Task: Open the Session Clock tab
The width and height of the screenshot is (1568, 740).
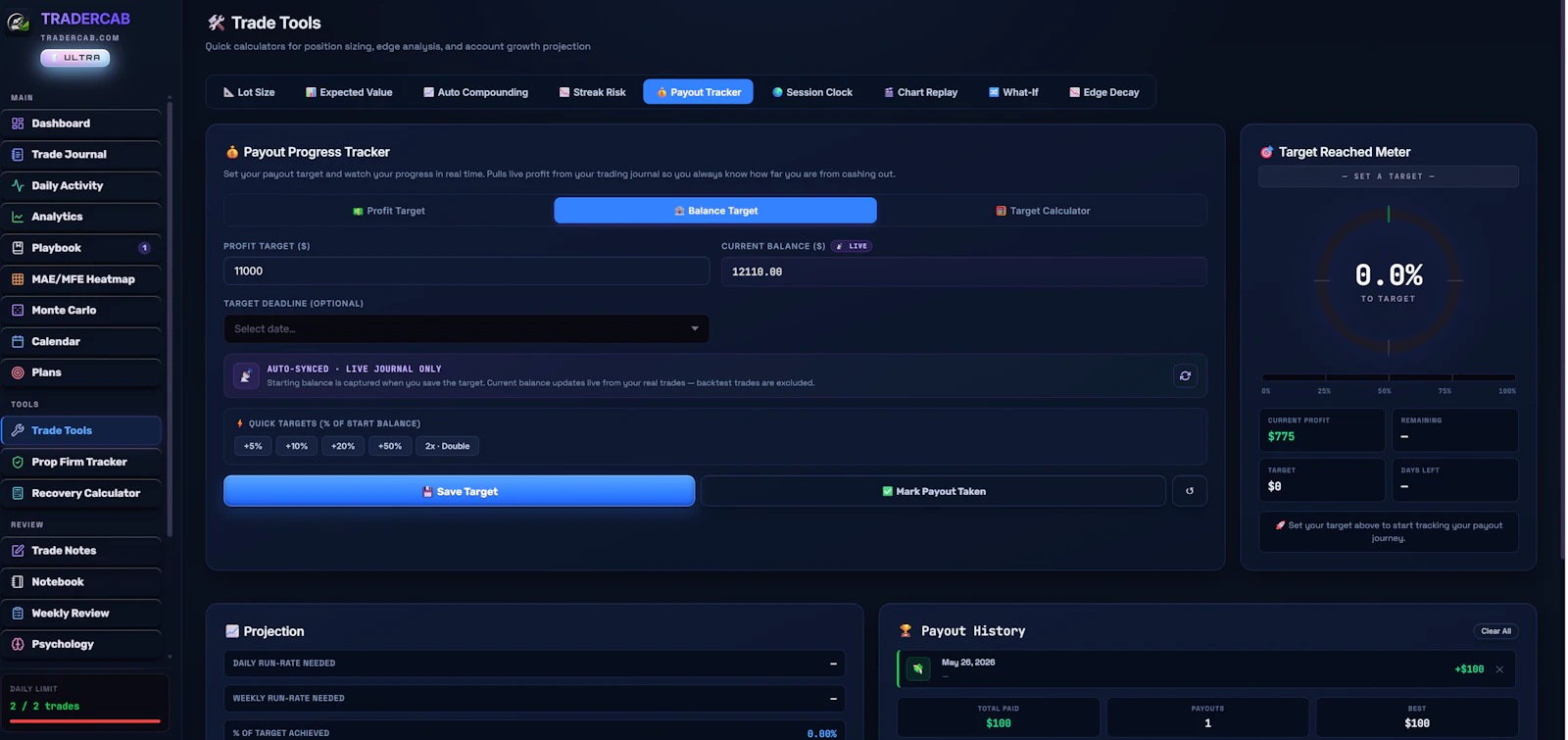Action: [x=812, y=92]
